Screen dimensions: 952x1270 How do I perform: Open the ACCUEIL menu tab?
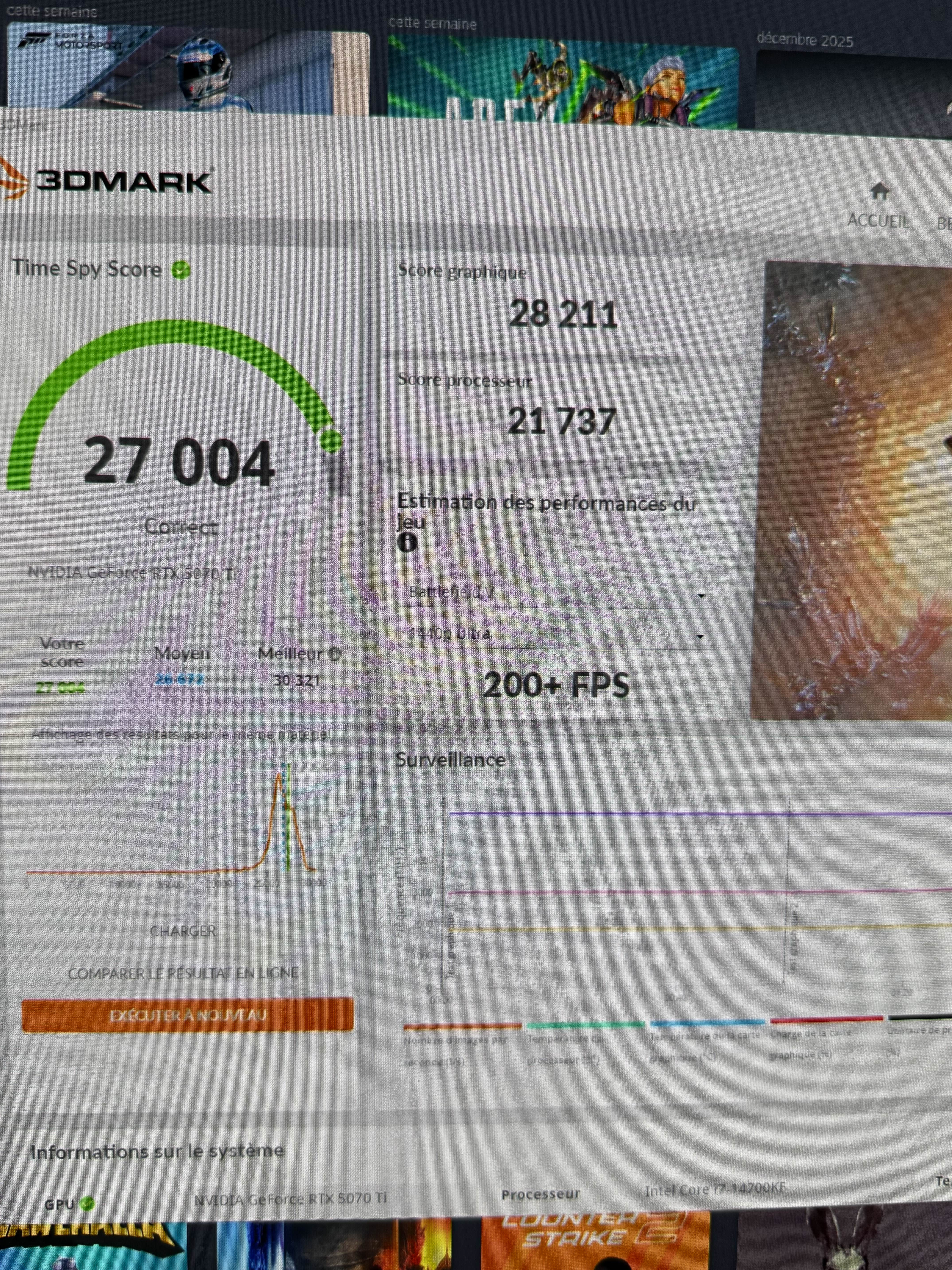tap(878, 221)
